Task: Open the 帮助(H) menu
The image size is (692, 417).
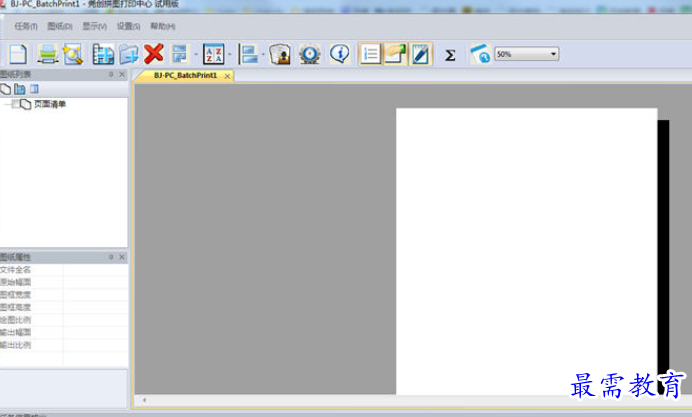Action: pyautogui.click(x=163, y=26)
